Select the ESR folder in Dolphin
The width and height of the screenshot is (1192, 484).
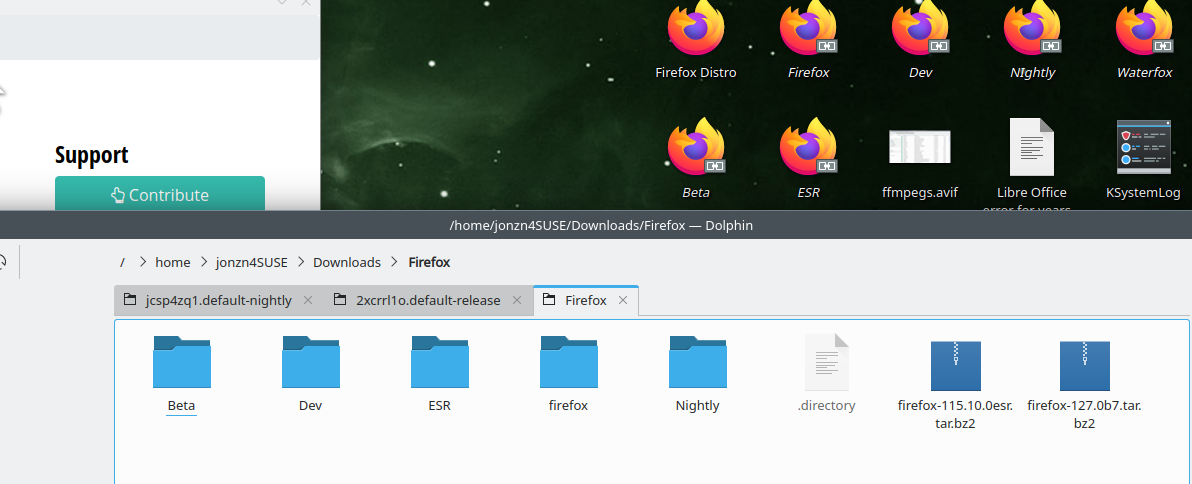pyautogui.click(x=439, y=362)
